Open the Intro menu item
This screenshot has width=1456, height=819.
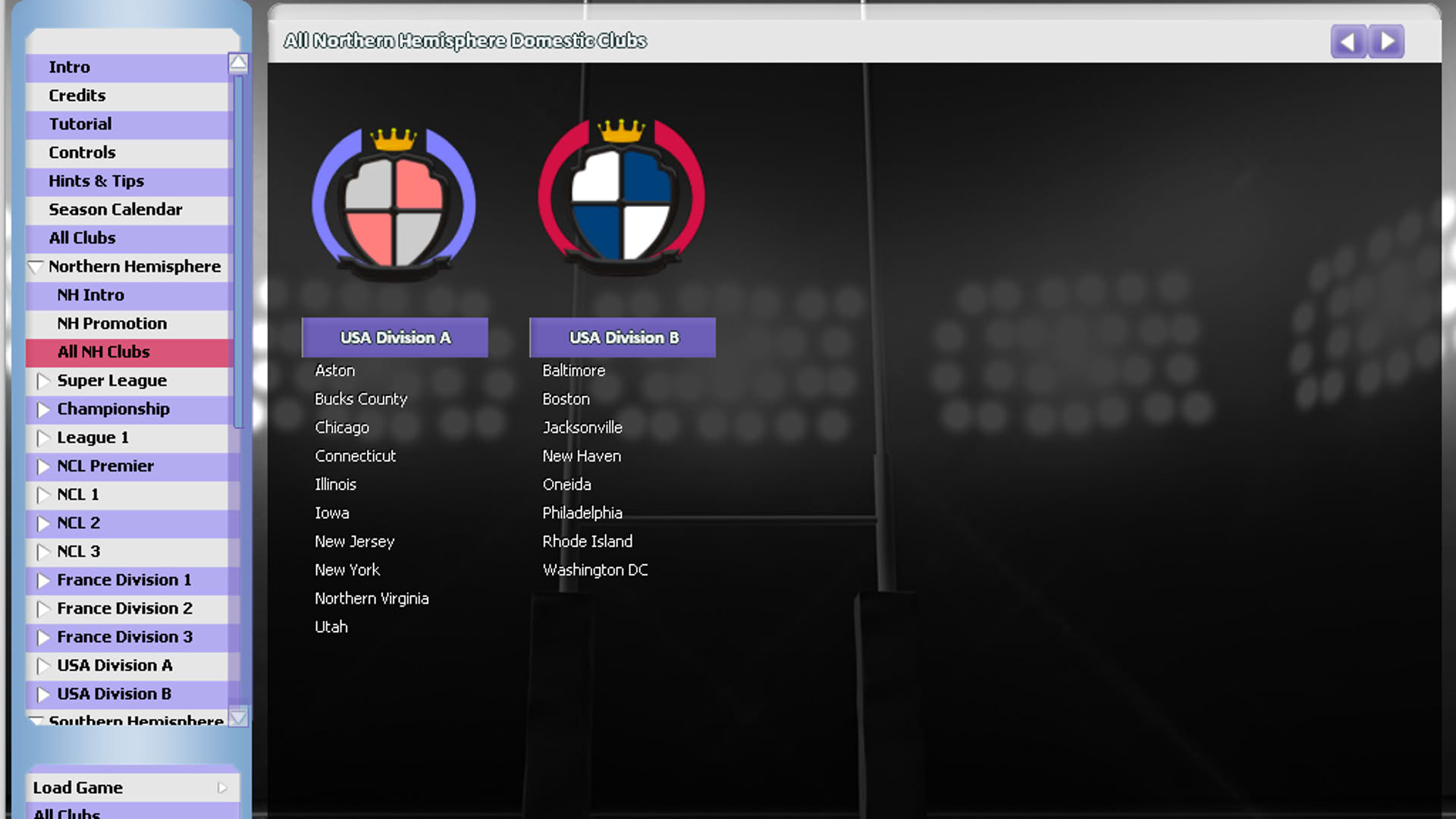(x=127, y=67)
